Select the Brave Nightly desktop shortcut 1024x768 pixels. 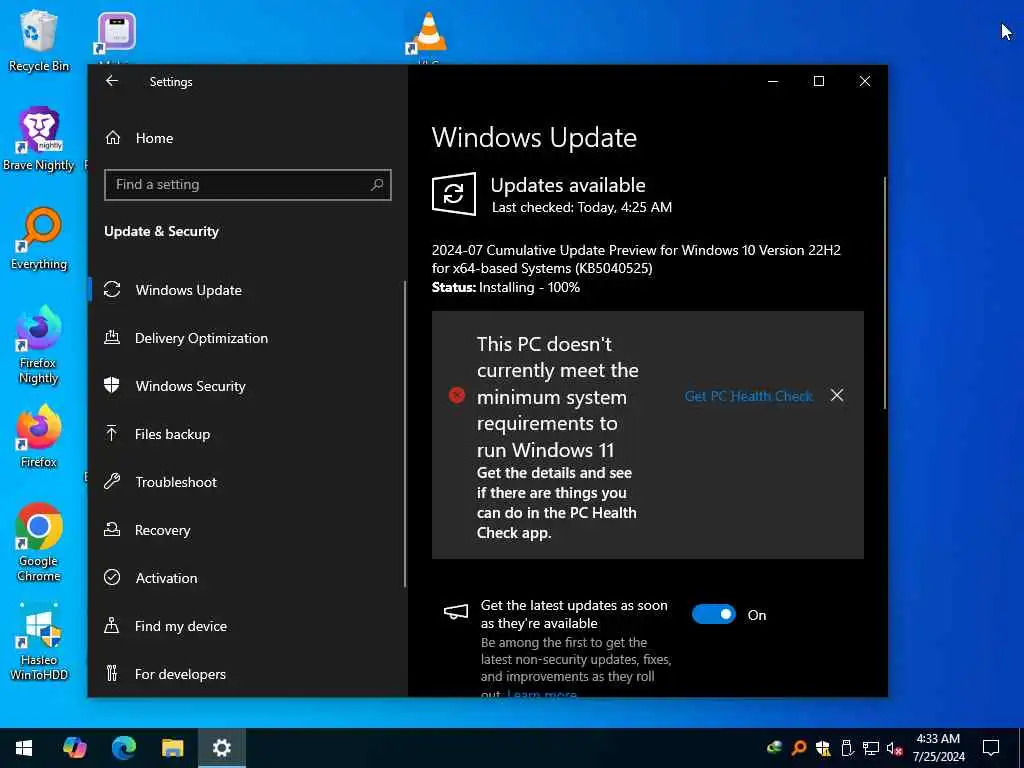[x=39, y=139]
